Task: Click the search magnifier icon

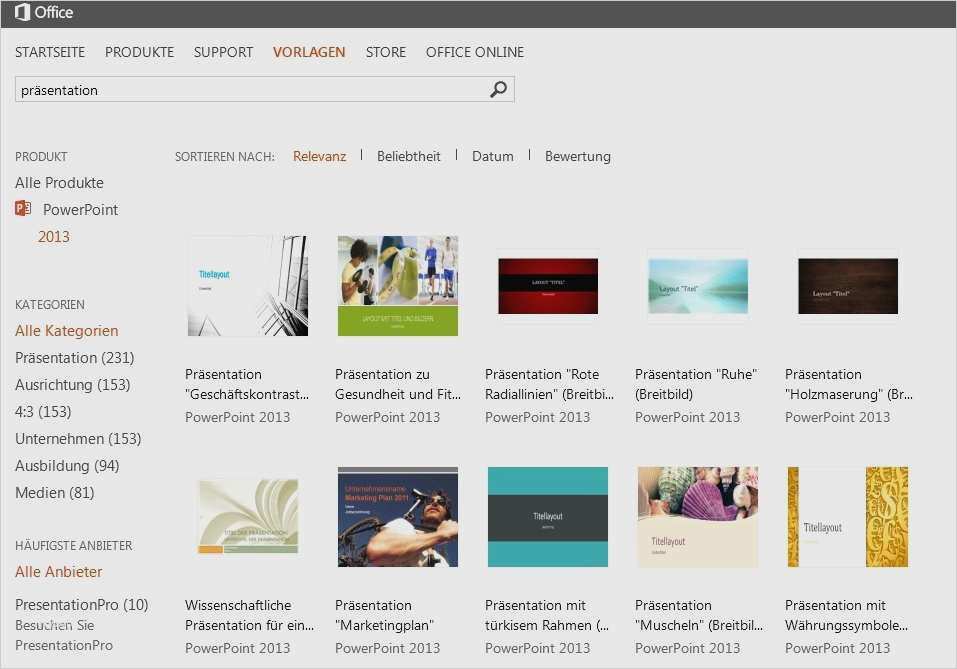Action: (498, 90)
